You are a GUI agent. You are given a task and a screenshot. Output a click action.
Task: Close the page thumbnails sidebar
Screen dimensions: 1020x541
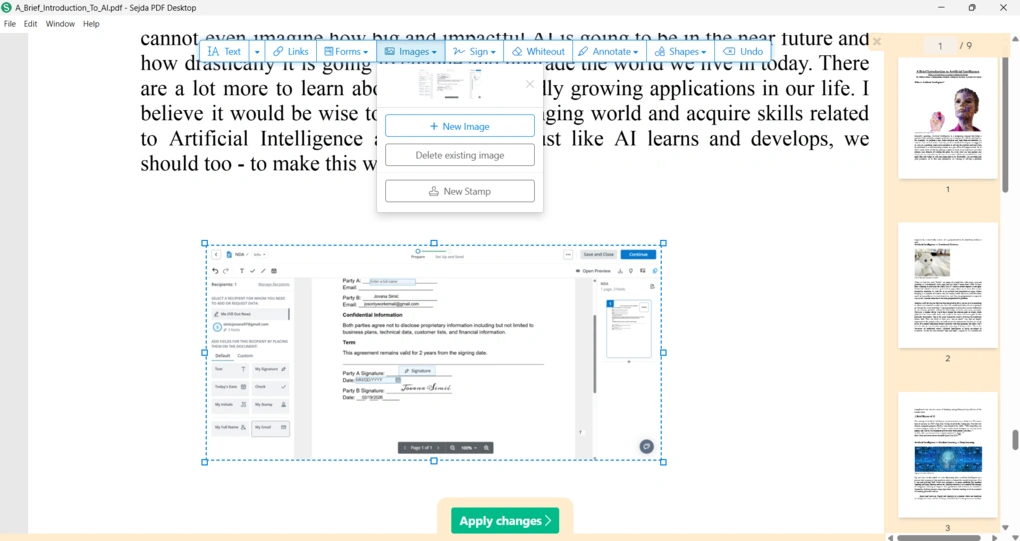coord(876,42)
